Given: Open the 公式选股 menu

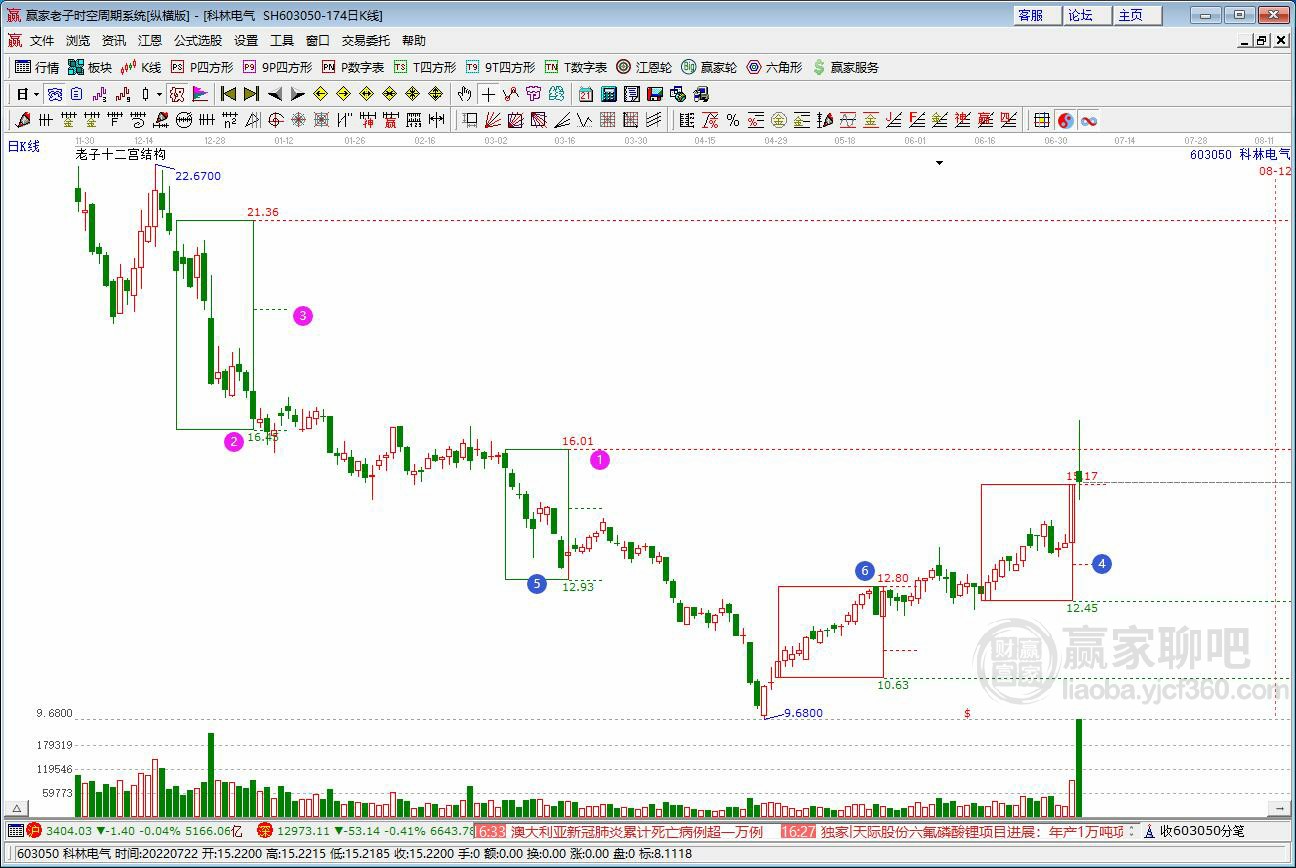Looking at the screenshot, I should pyautogui.click(x=198, y=41).
